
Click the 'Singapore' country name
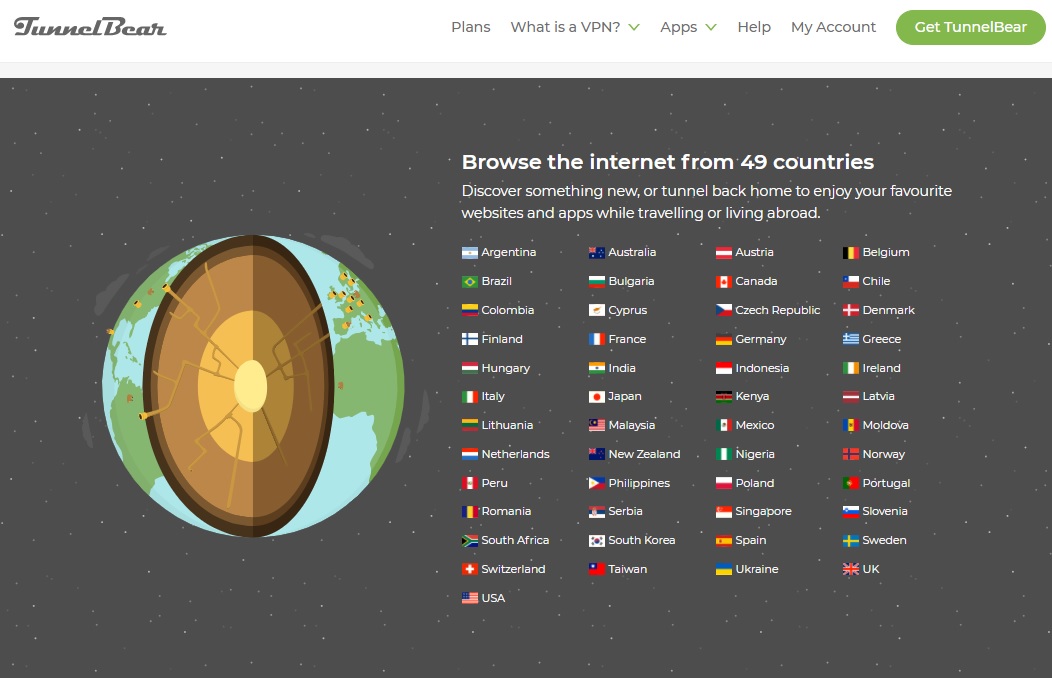click(x=764, y=512)
